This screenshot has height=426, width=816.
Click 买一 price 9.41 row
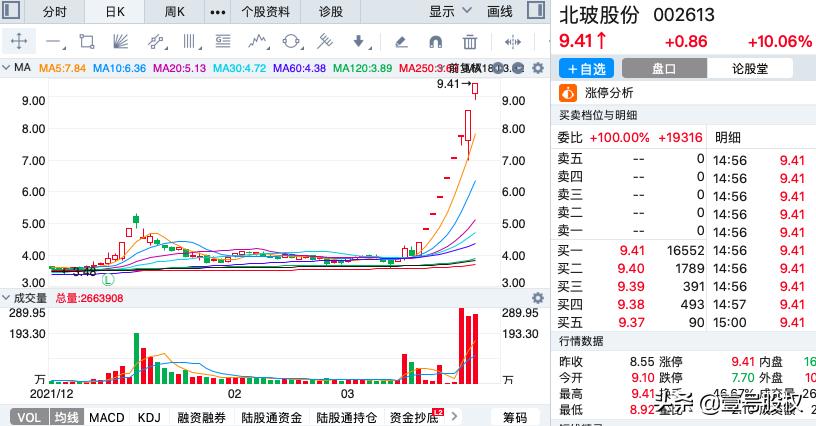630,250
